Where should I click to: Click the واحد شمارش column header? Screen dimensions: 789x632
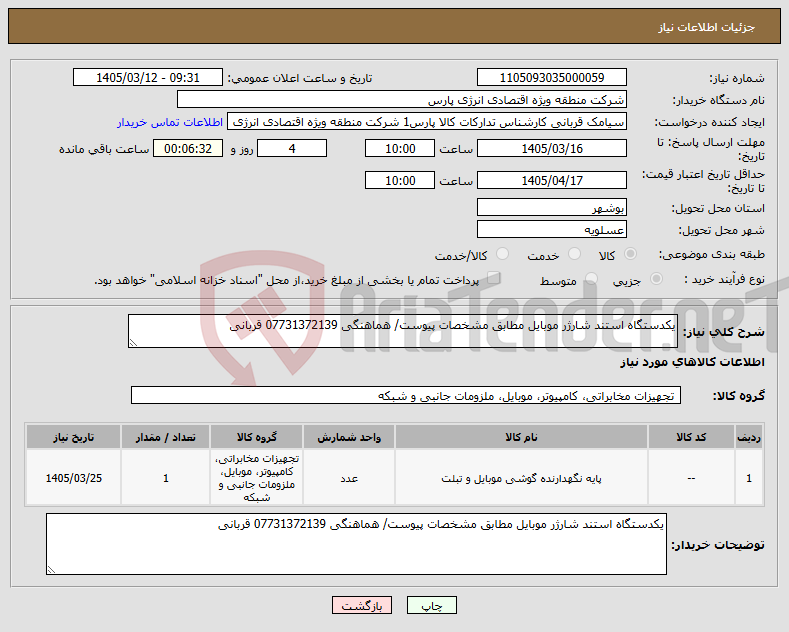[x=349, y=437]
